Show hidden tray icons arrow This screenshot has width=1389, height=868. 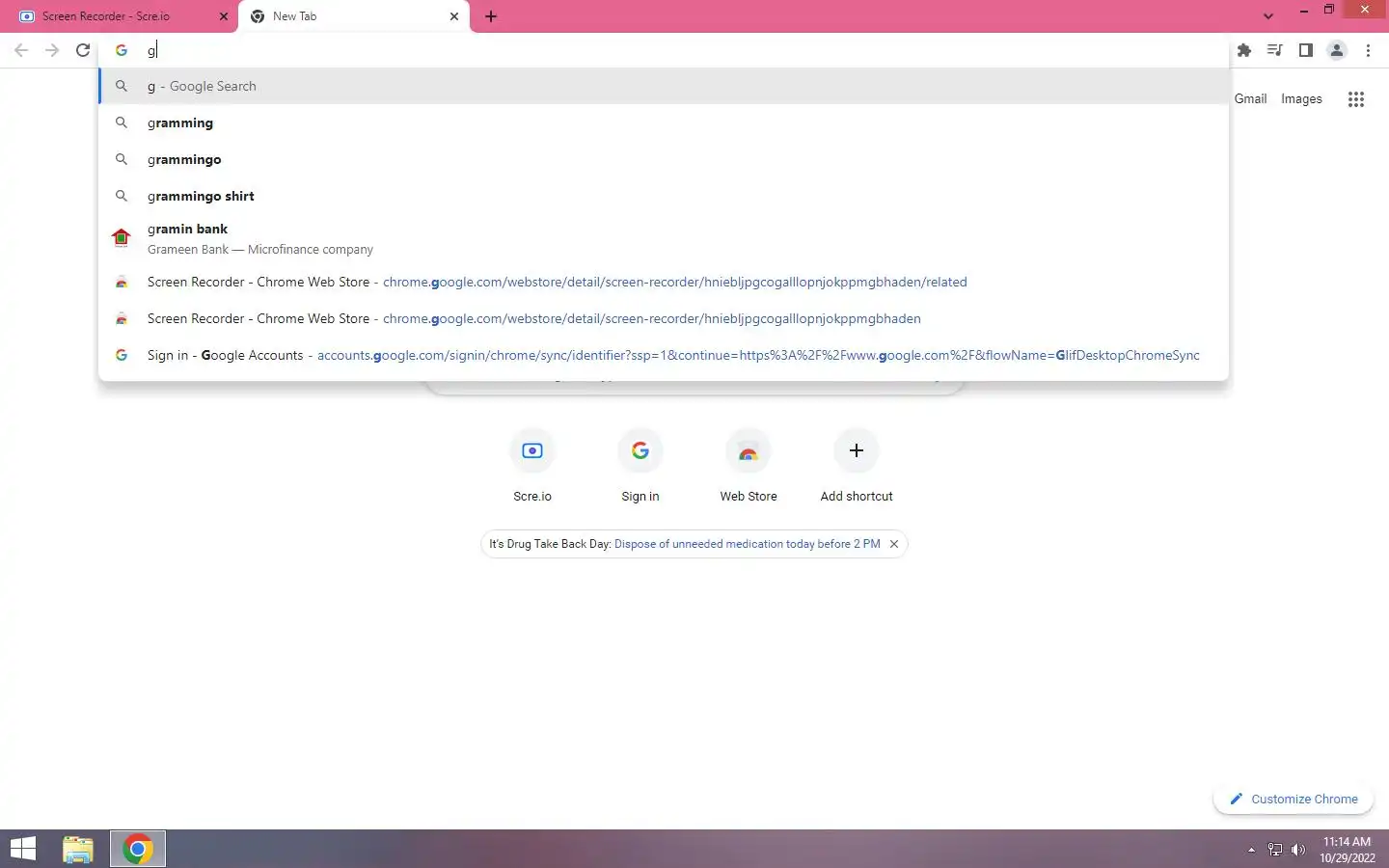1251,850
